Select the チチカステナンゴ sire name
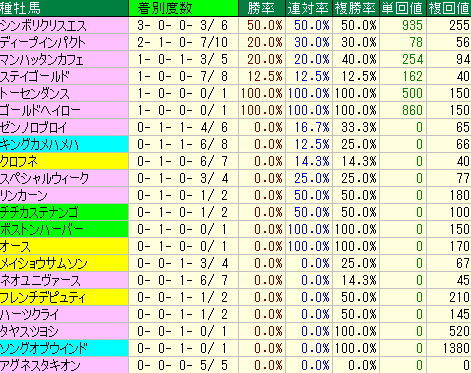Image resolution: width=471 pixels, height=373 pixels. point(39,212)
